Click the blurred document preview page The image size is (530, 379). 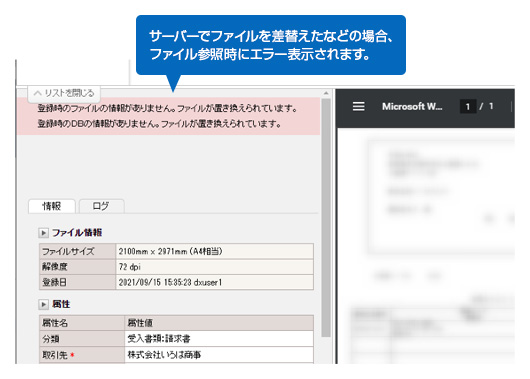427,246
